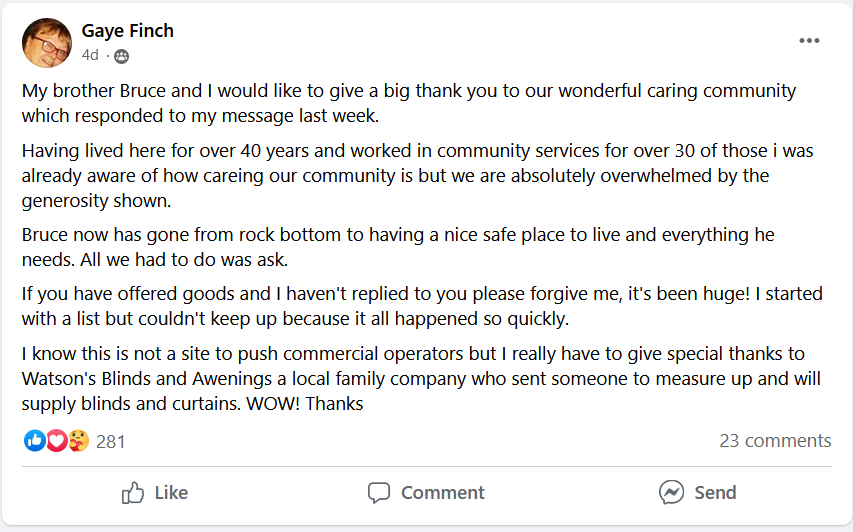Click the speech bubble Comment icon
This screenshot has height=532, width=853.
(378, 493)
